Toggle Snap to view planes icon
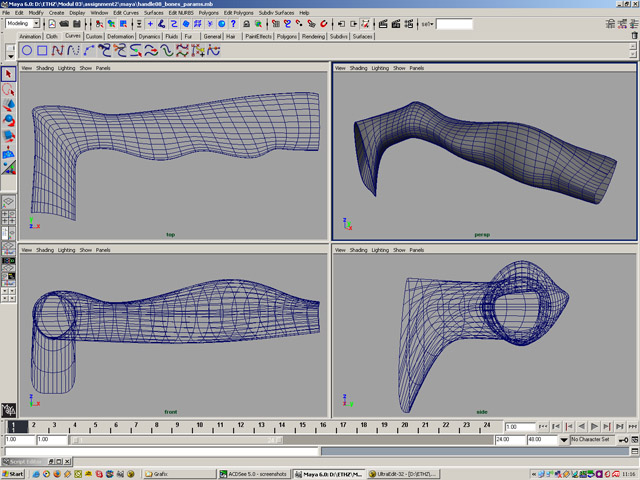 (x=311, y=24)
